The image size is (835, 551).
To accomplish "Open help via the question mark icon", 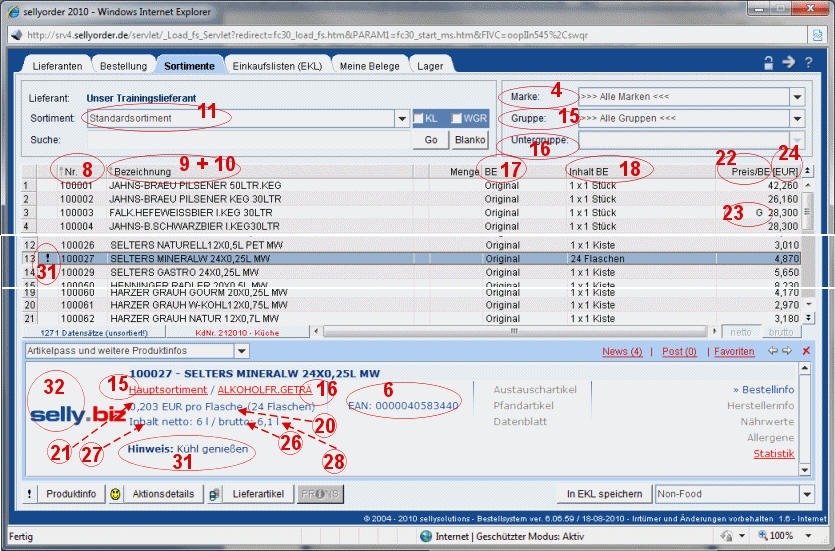I will point(808,63).
